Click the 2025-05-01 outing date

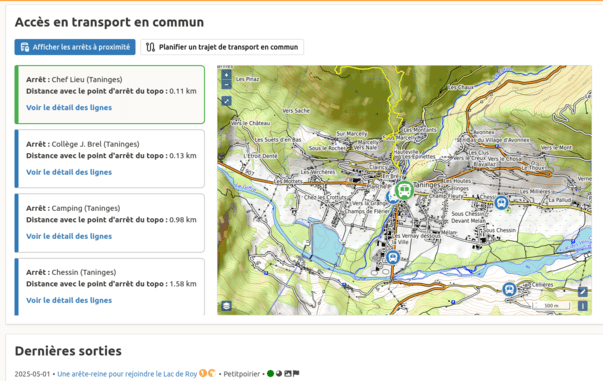[x=32, y=374]
